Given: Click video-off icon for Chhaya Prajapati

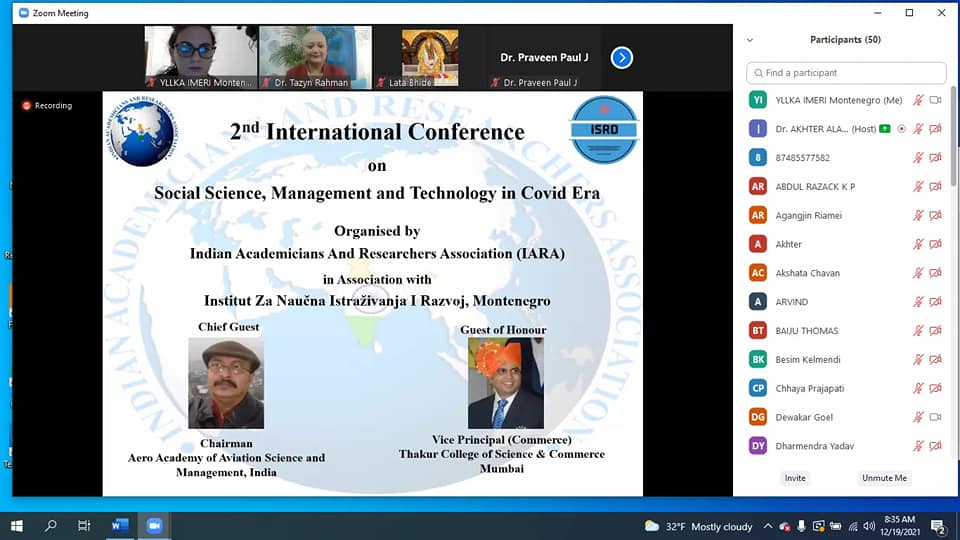Looking at the screenshot, I should [936, 388].
